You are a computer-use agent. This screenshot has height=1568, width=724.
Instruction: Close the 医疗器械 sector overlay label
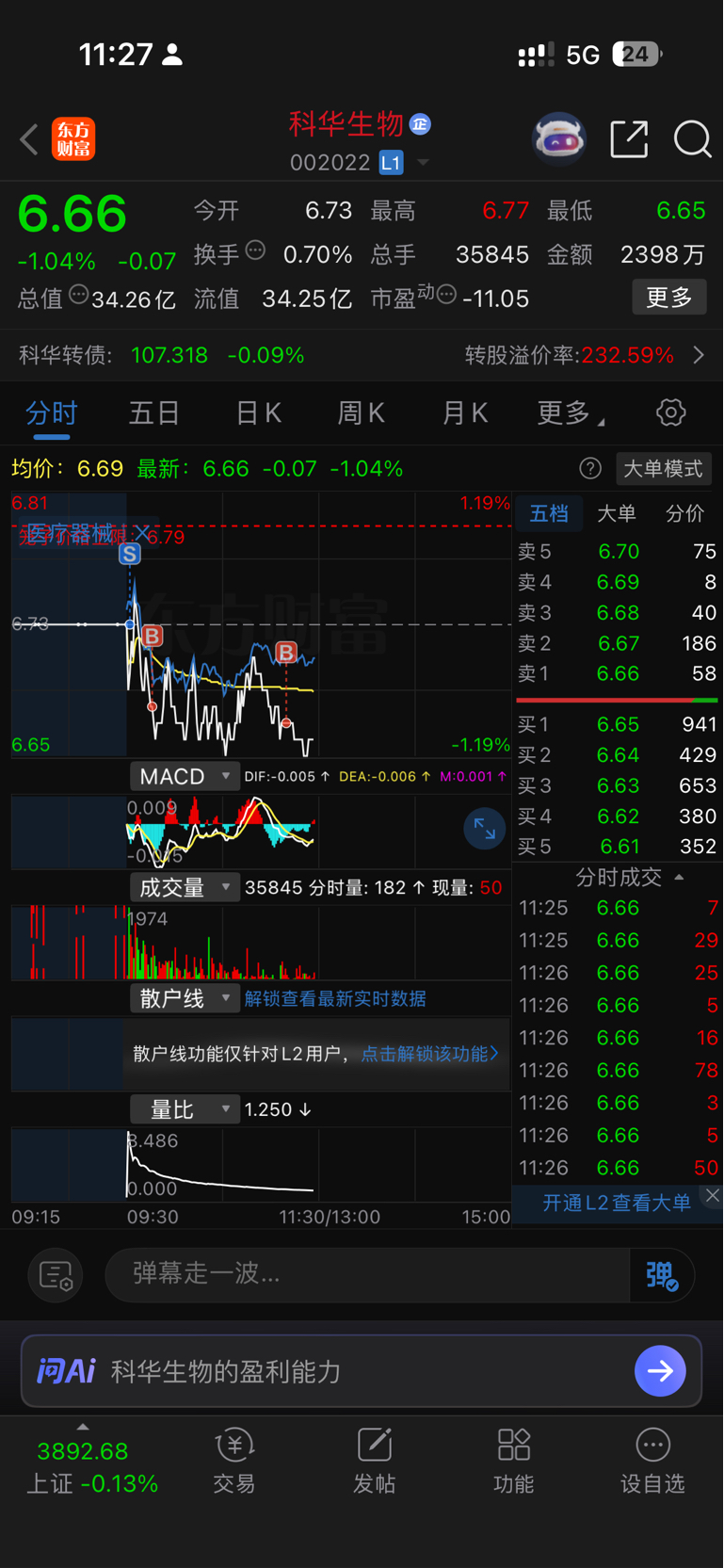pos(142,533)
